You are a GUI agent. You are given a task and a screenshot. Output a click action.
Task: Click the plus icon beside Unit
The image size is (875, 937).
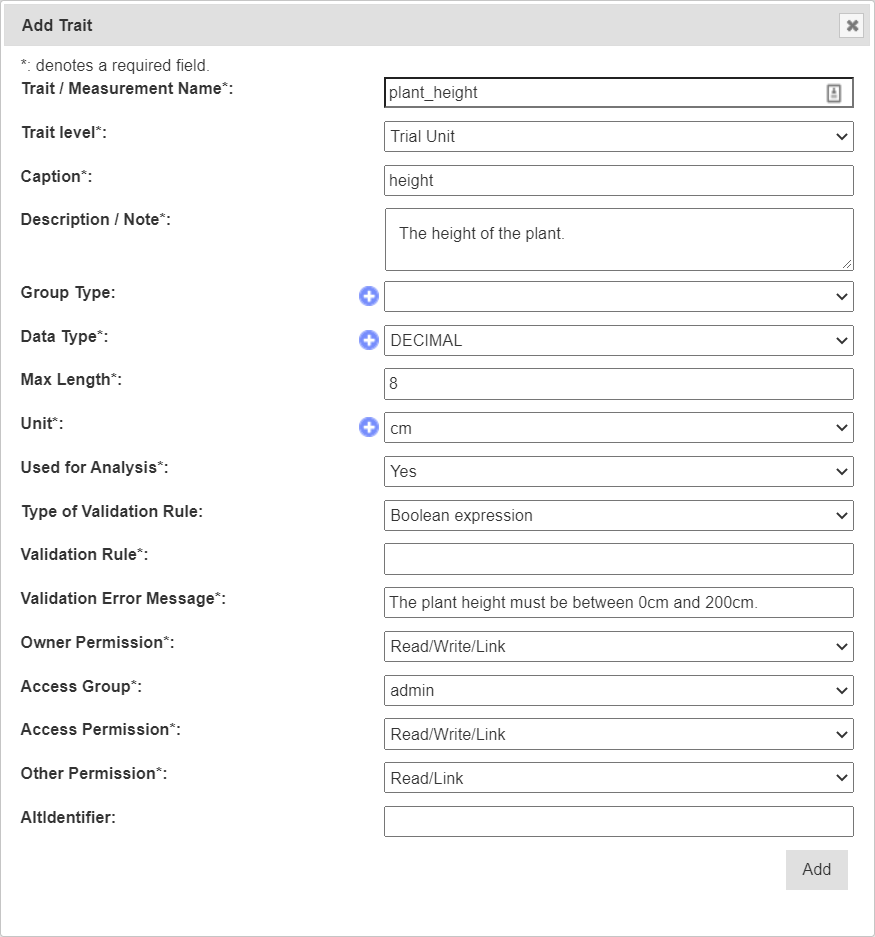pyautogui.click(x=369, y=428)
